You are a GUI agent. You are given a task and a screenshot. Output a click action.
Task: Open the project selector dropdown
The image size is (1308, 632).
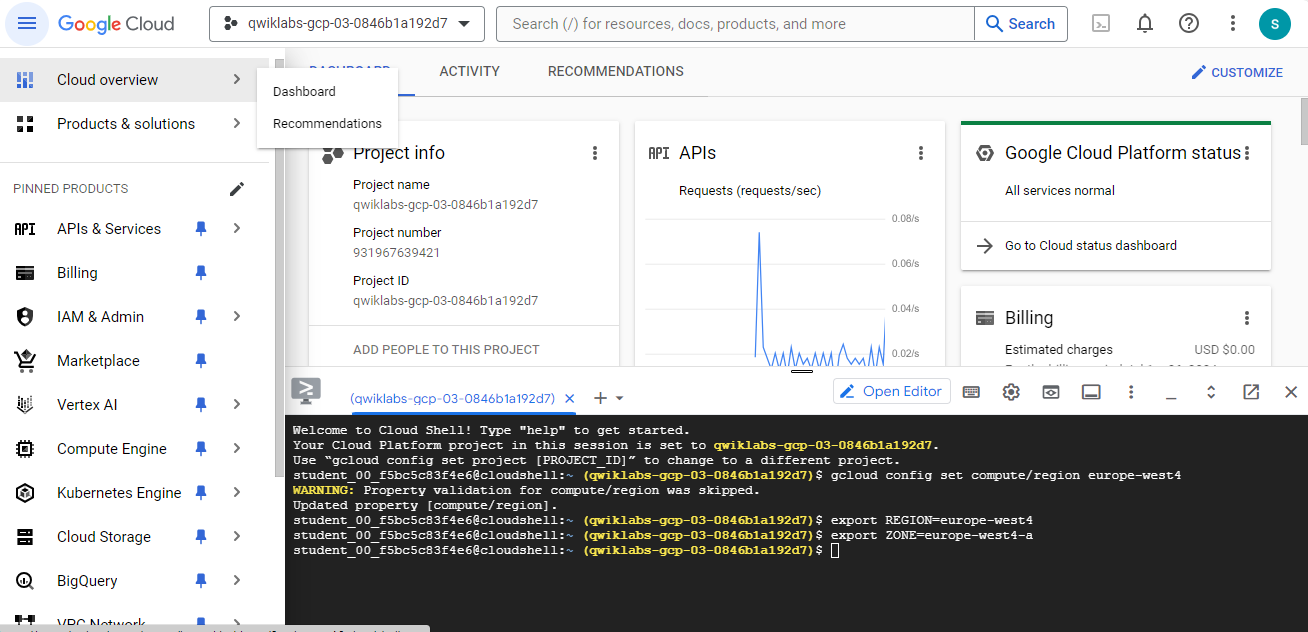point(347,24)
